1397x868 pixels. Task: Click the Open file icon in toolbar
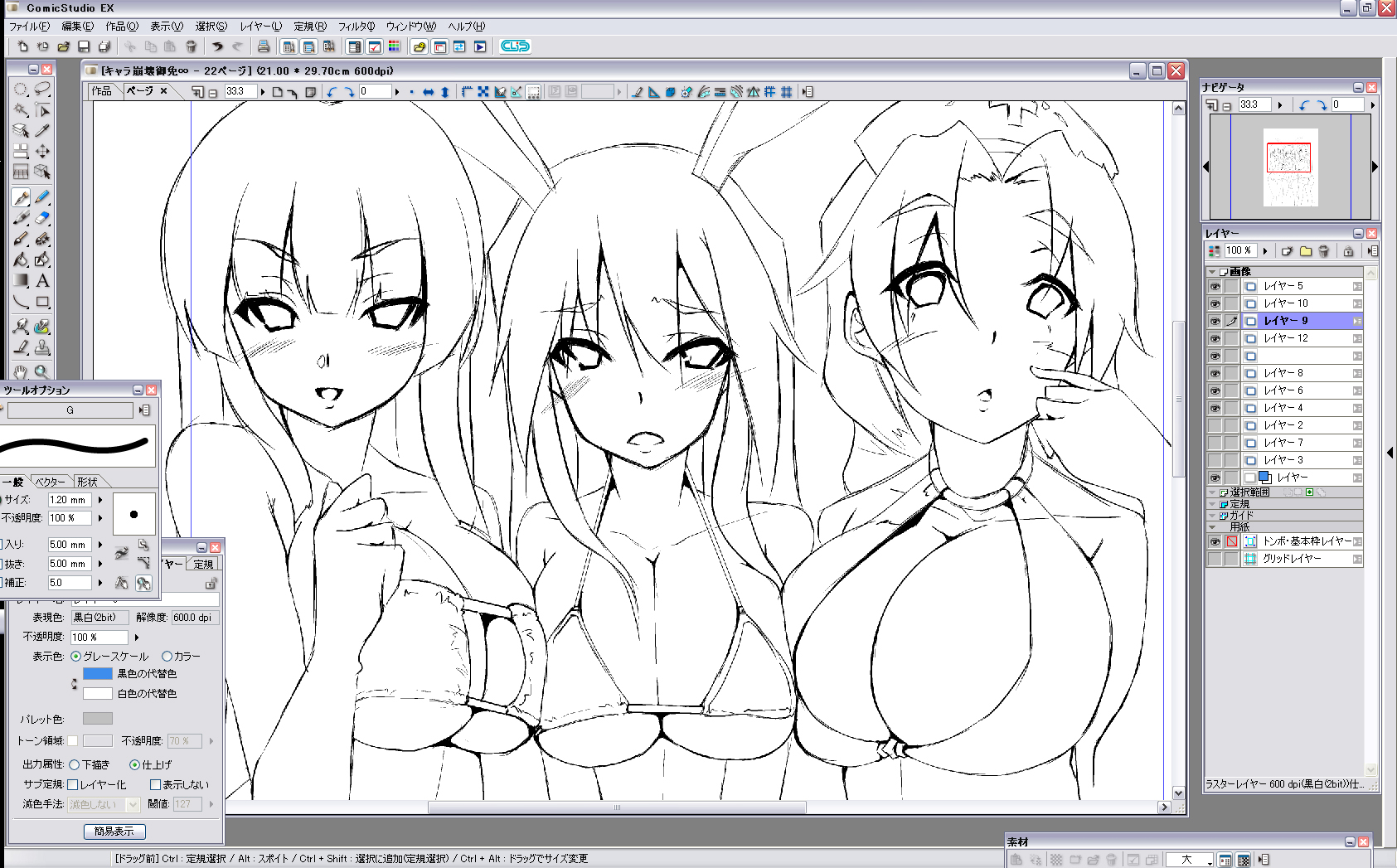(x=63, y=46)
